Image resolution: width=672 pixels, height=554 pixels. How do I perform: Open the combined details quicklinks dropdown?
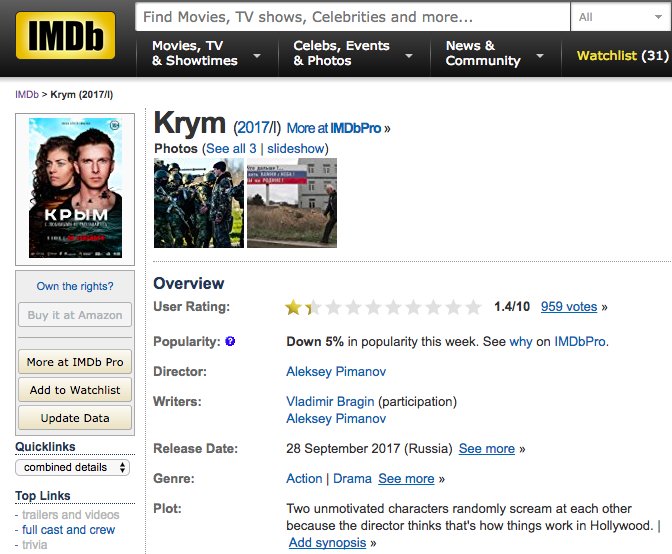[x=72, y=467]
